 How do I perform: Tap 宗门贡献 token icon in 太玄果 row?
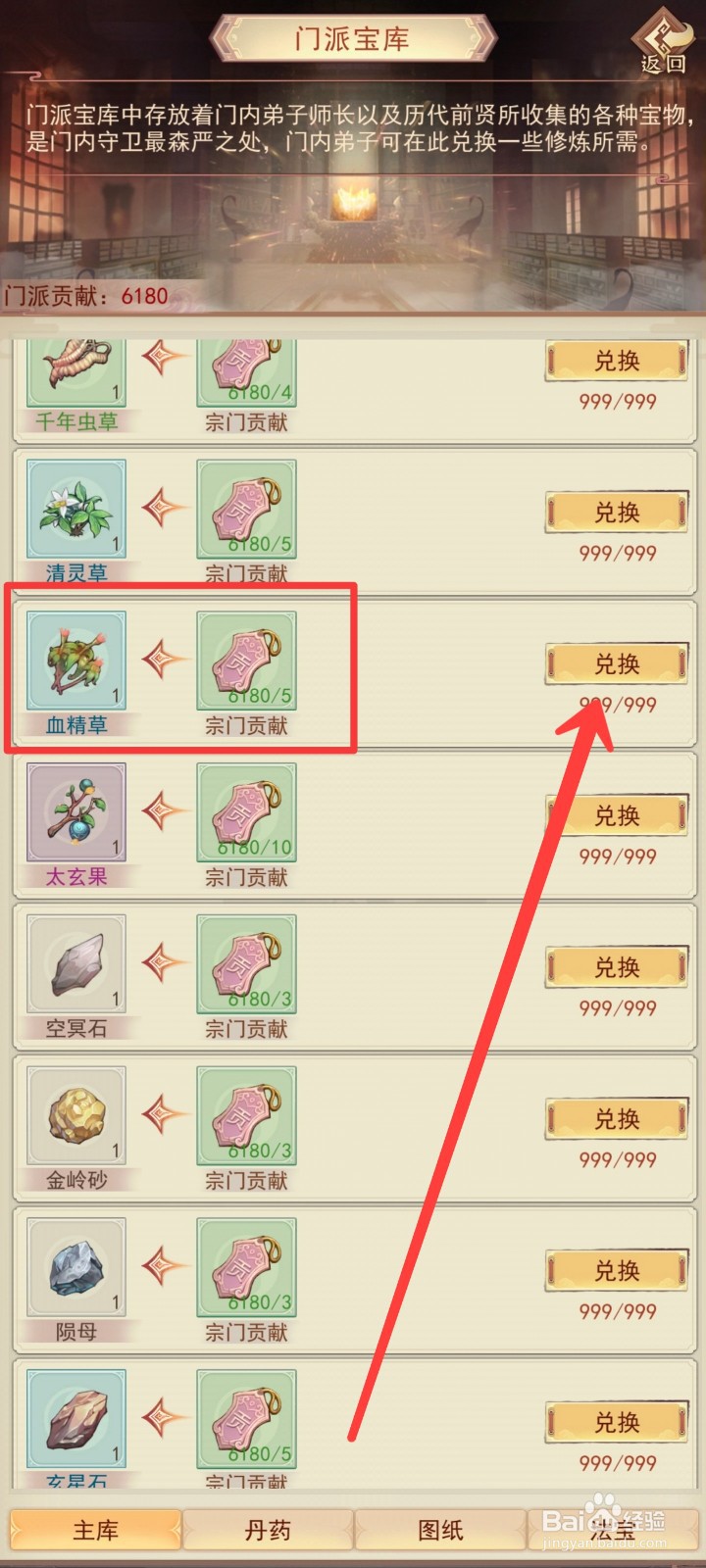point(247,813)
